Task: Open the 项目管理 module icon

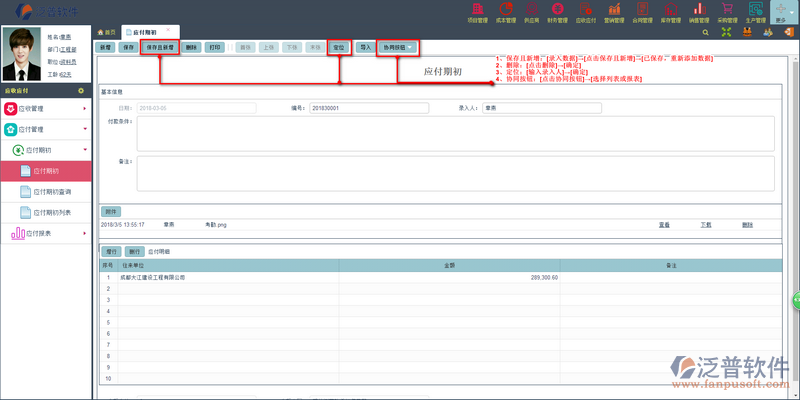Action: (478, 12)
